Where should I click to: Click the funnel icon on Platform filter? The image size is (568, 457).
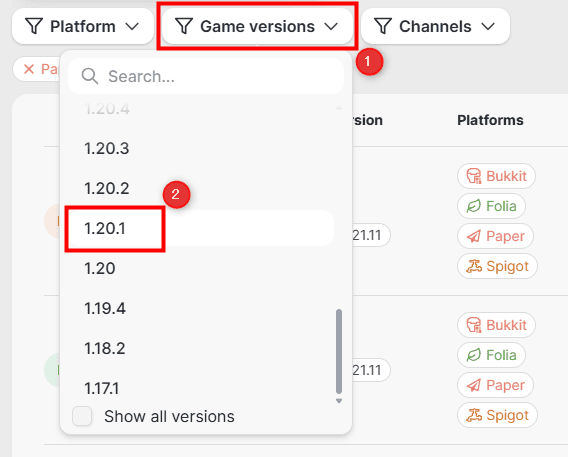point(34,26)
